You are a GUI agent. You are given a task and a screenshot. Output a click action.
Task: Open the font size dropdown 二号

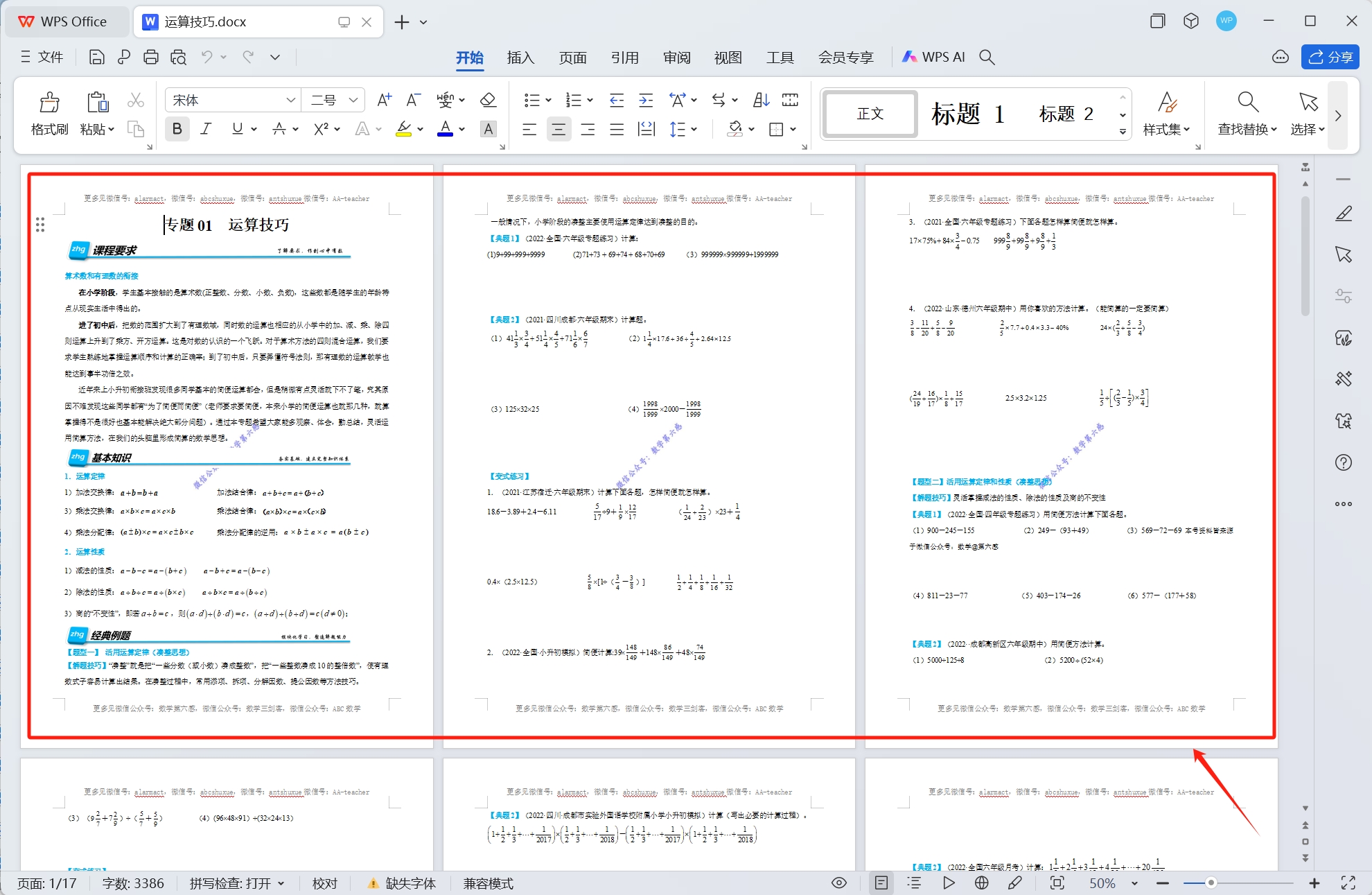[353, 100]
